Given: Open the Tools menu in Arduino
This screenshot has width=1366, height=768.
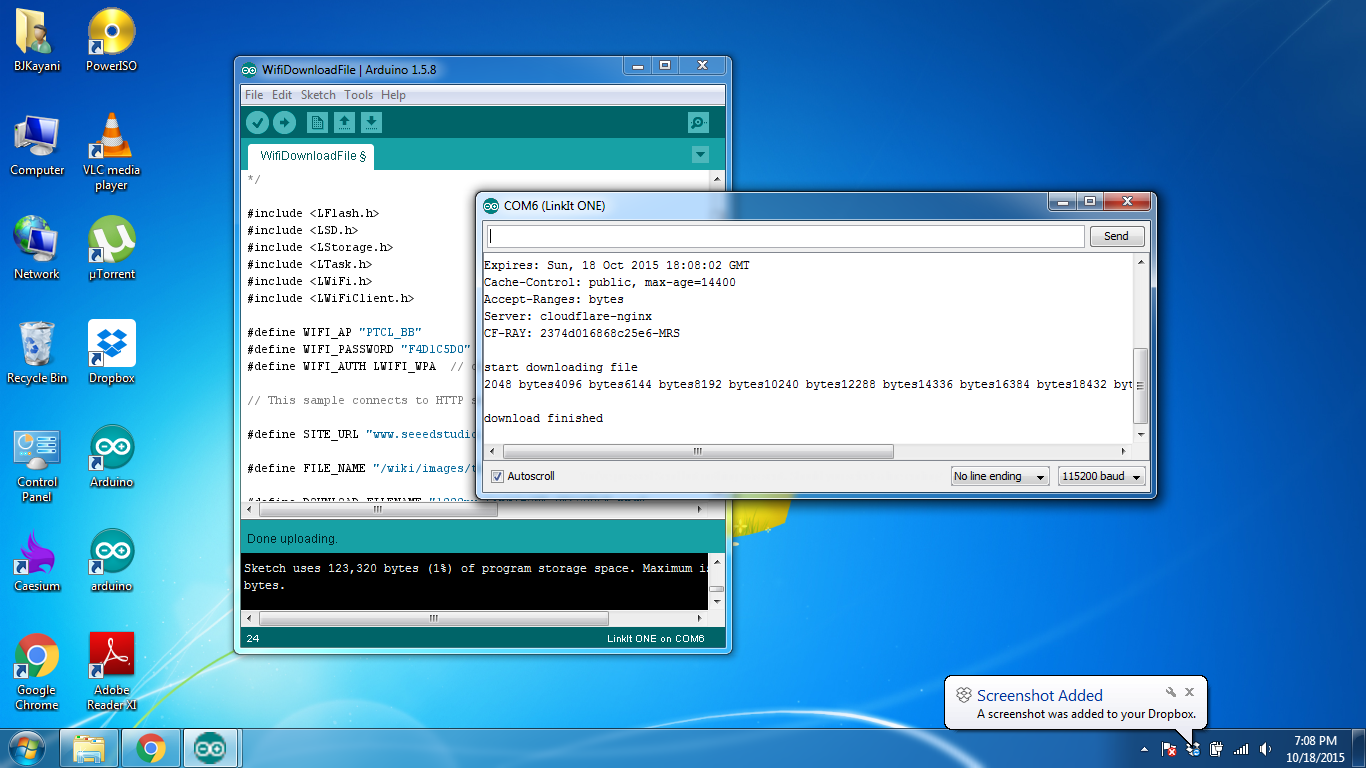Looking at the screenshot, I should point(358,95).
